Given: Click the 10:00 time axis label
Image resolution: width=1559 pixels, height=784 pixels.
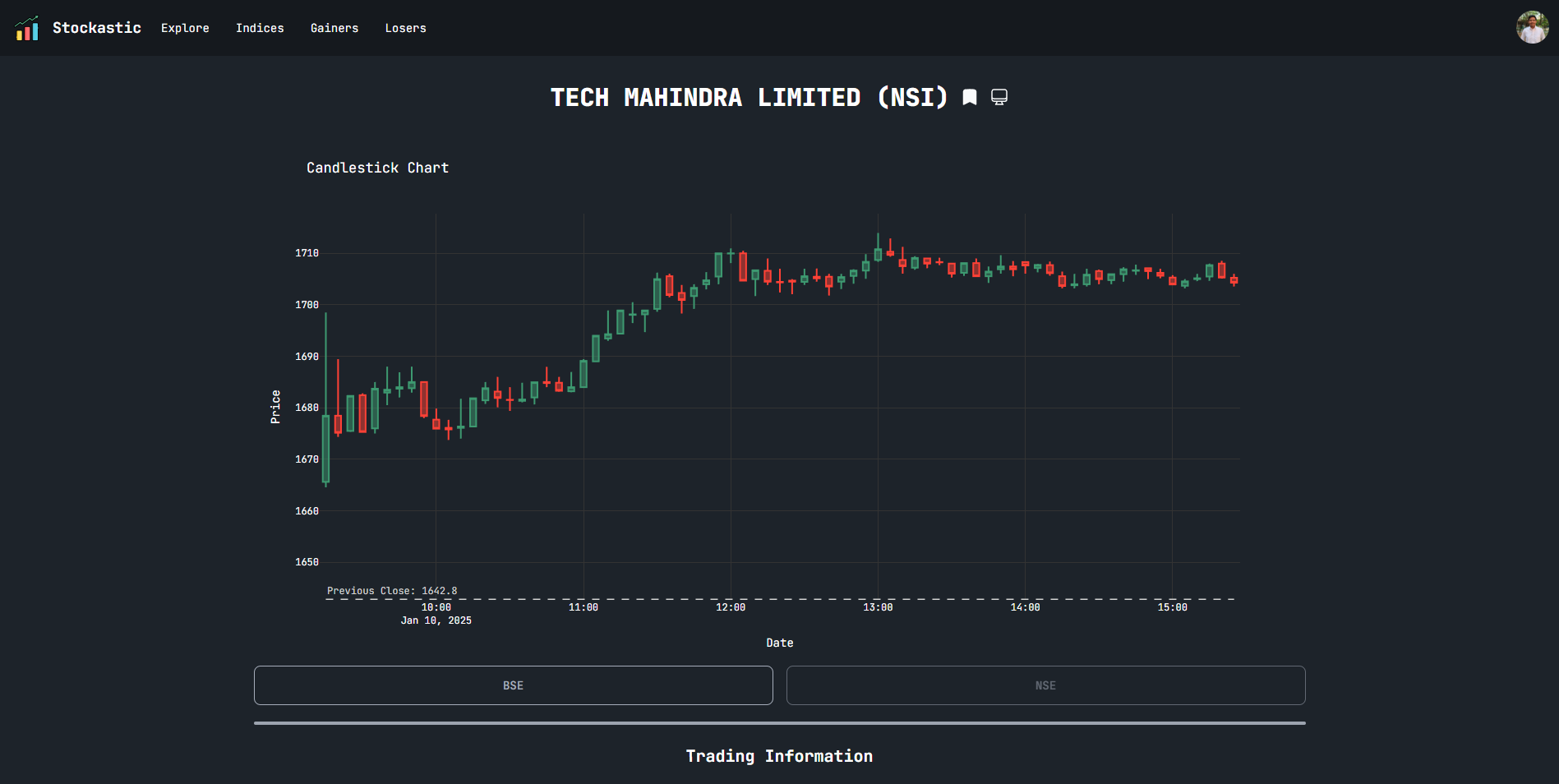Looking at the screenshot, I should coord(436,607).
